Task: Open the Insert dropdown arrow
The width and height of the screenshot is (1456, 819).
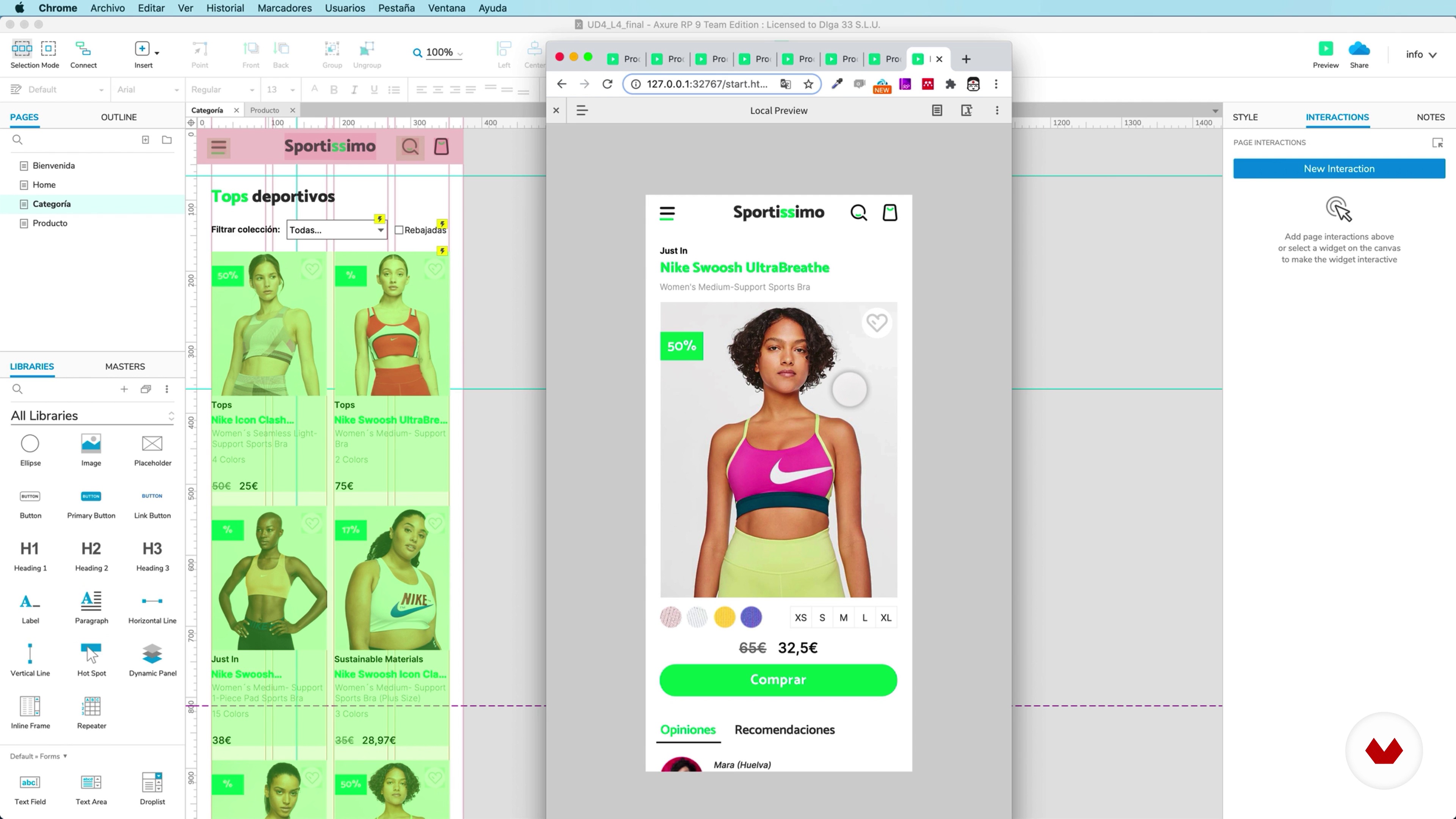Action: click(x=157, y=53)
